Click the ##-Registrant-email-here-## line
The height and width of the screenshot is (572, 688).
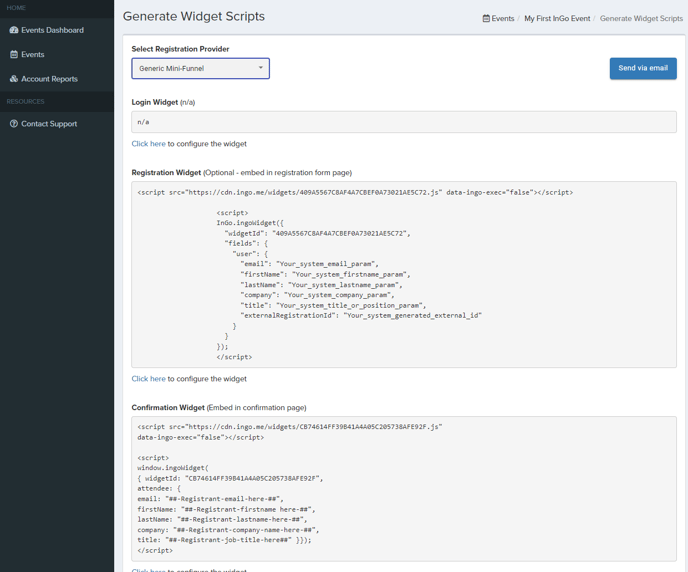pos(211,499)
